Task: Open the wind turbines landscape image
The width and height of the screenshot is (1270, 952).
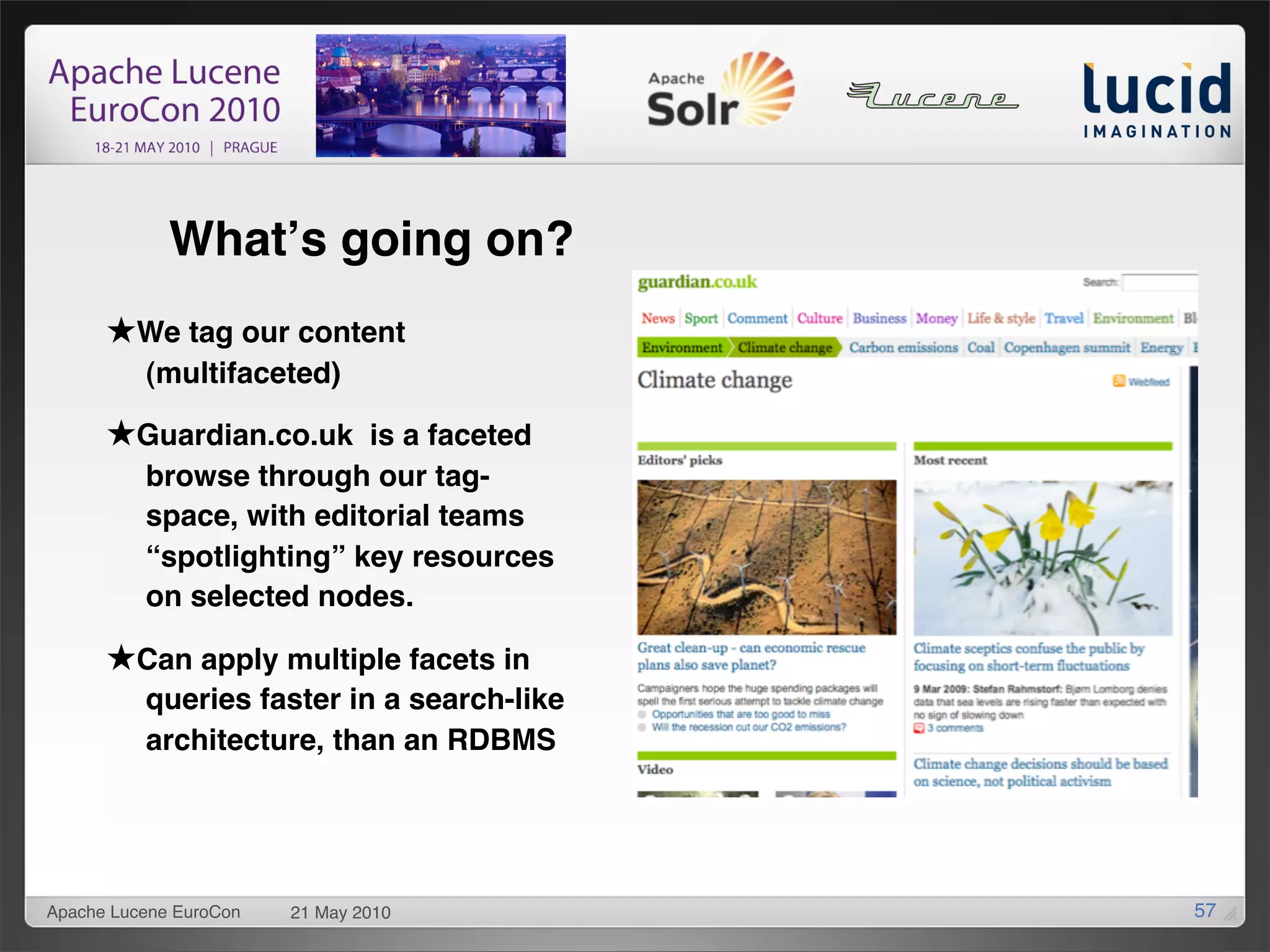Action: [x=766, y=557]
